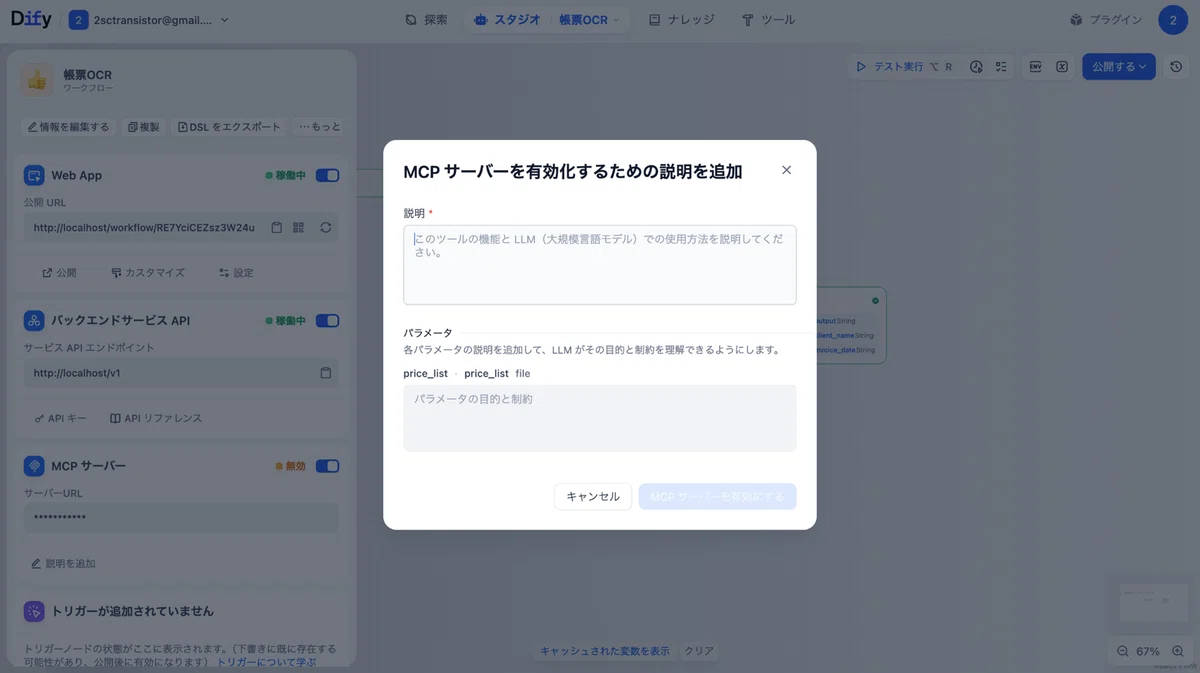Viewport: 1200px width, 673px height.
Task: Toggle the バックエンドサービス API switch
Action: tap(327, 321)
